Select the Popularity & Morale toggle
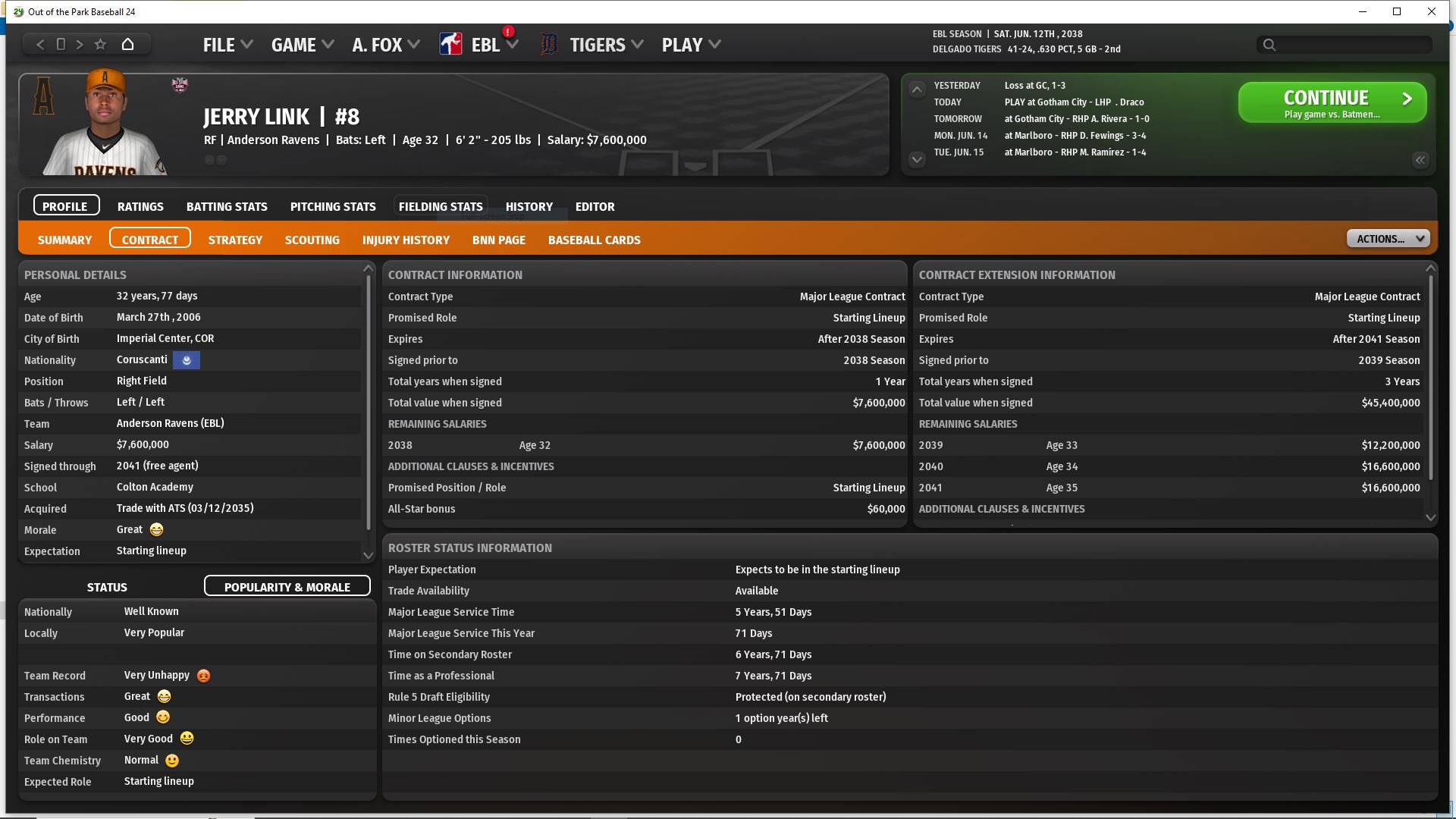 (287, 587)
